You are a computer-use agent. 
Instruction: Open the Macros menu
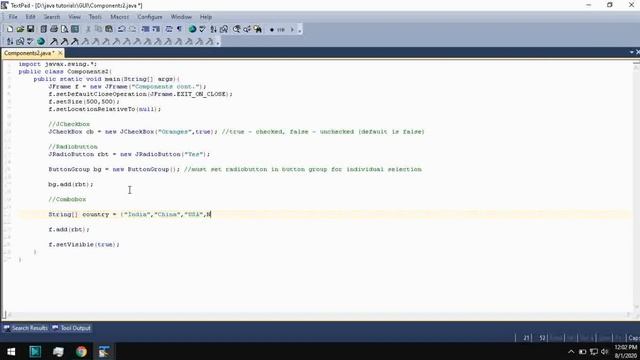[120, 17]
